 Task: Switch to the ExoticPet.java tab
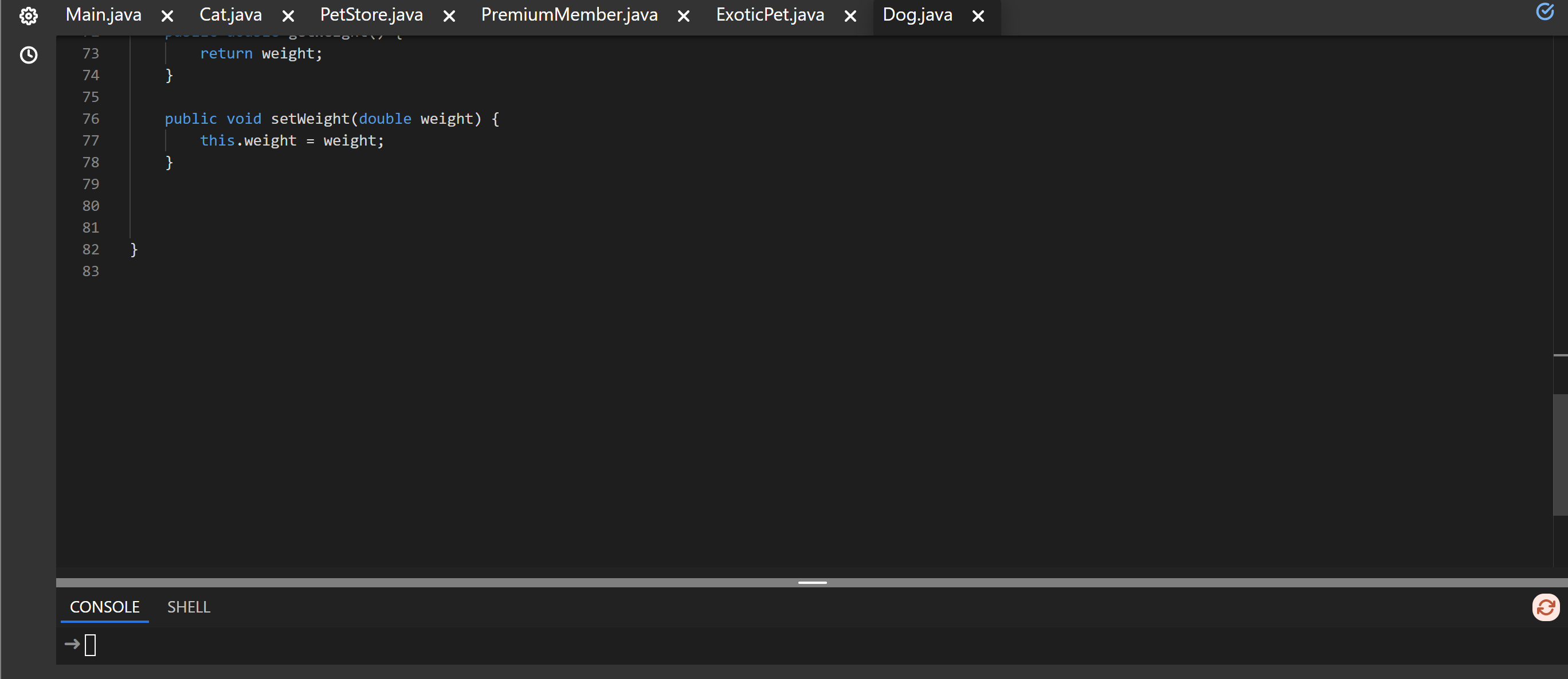coord(770,15)
